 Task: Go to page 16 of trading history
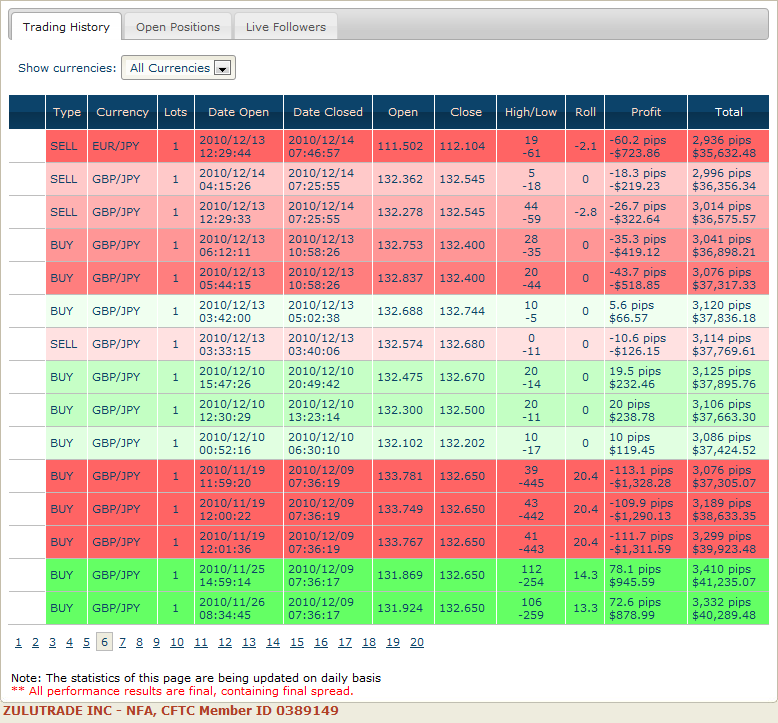click(x=321, y=642)
